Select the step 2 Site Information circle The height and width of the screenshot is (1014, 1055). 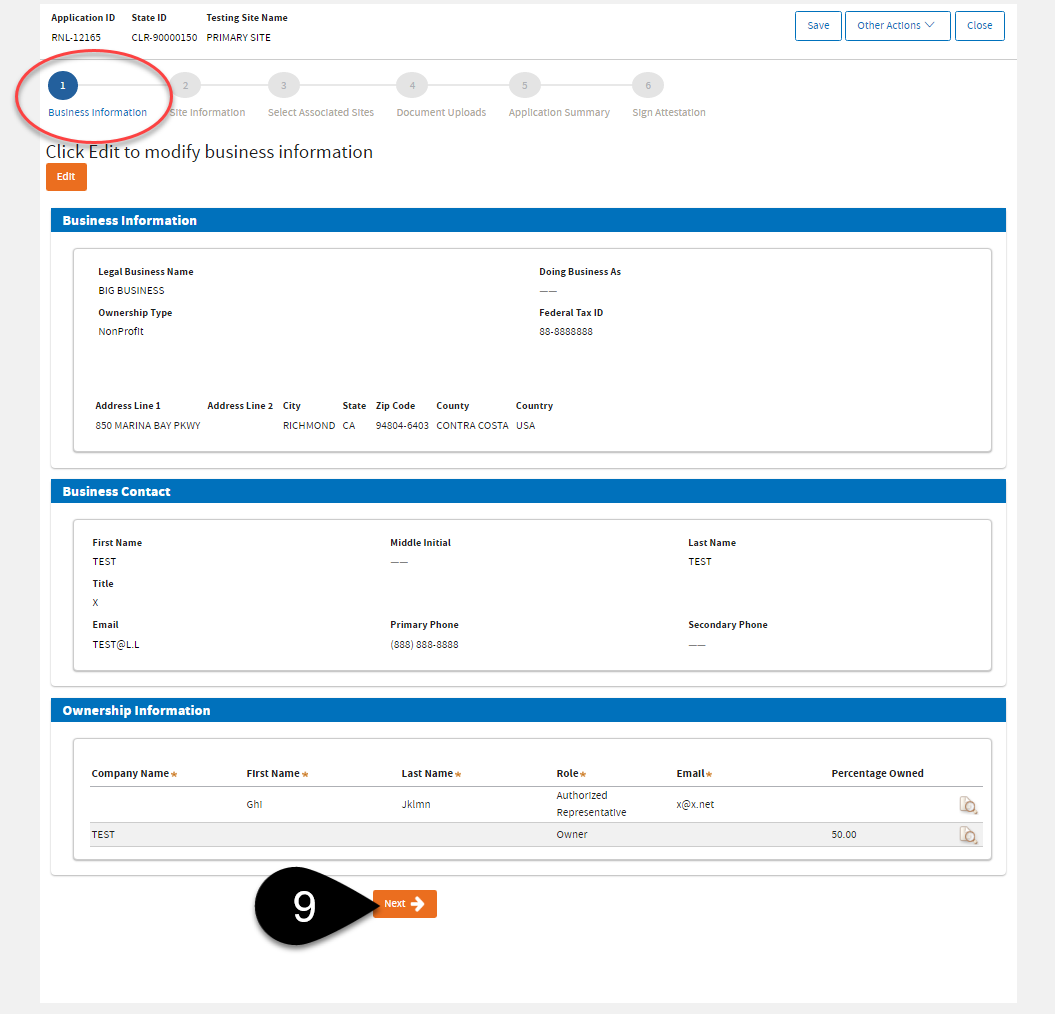pyautogui.click(x=185, y=85)
